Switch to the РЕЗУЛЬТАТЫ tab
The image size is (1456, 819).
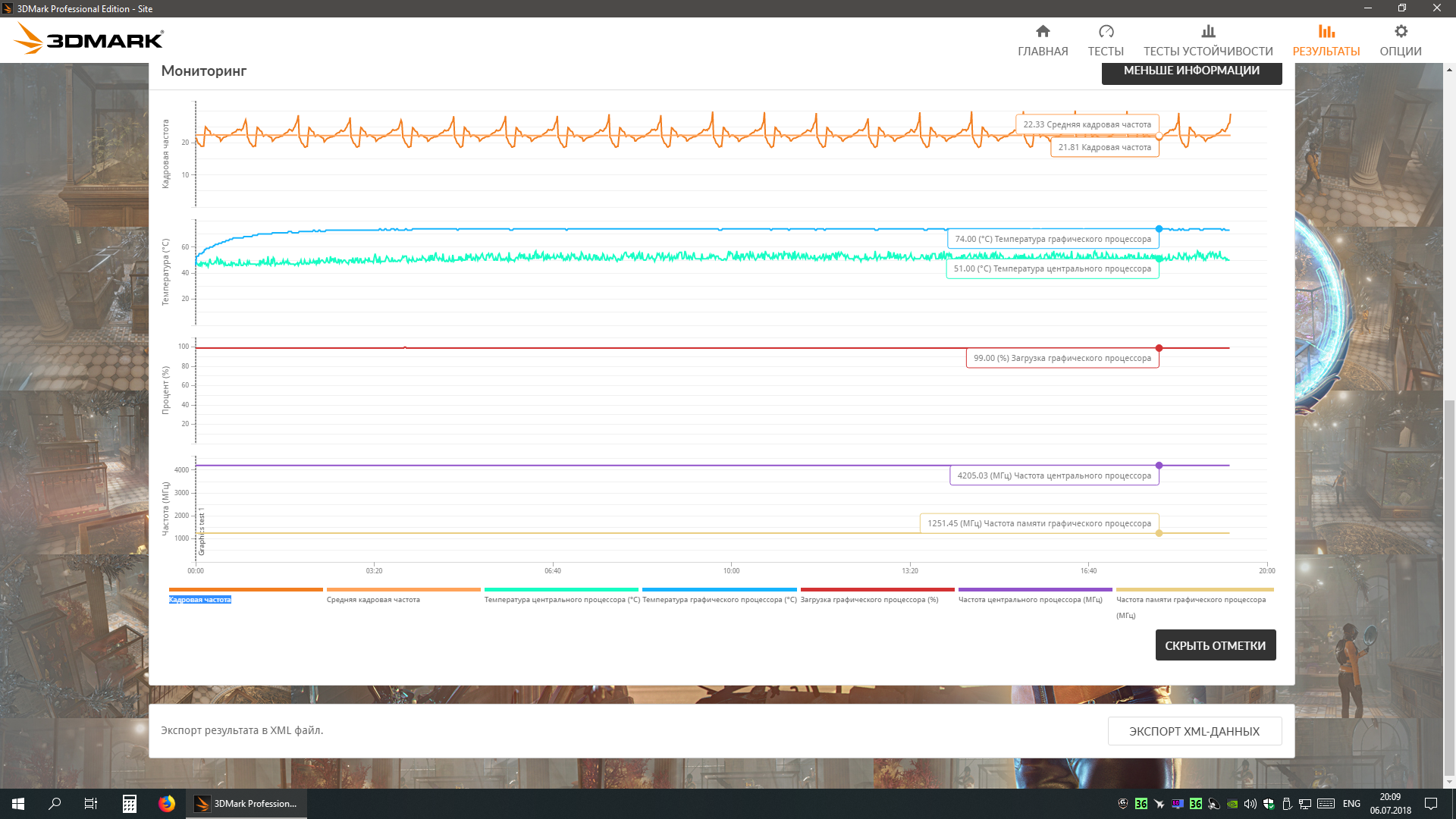[1326, 51]
